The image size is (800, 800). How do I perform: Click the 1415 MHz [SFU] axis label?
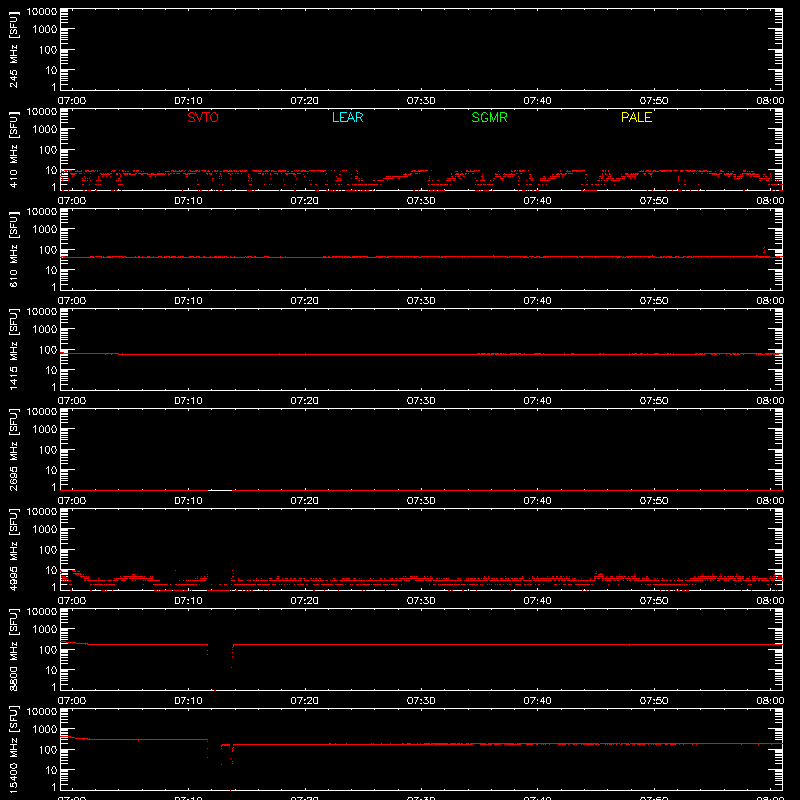(14, 349)
